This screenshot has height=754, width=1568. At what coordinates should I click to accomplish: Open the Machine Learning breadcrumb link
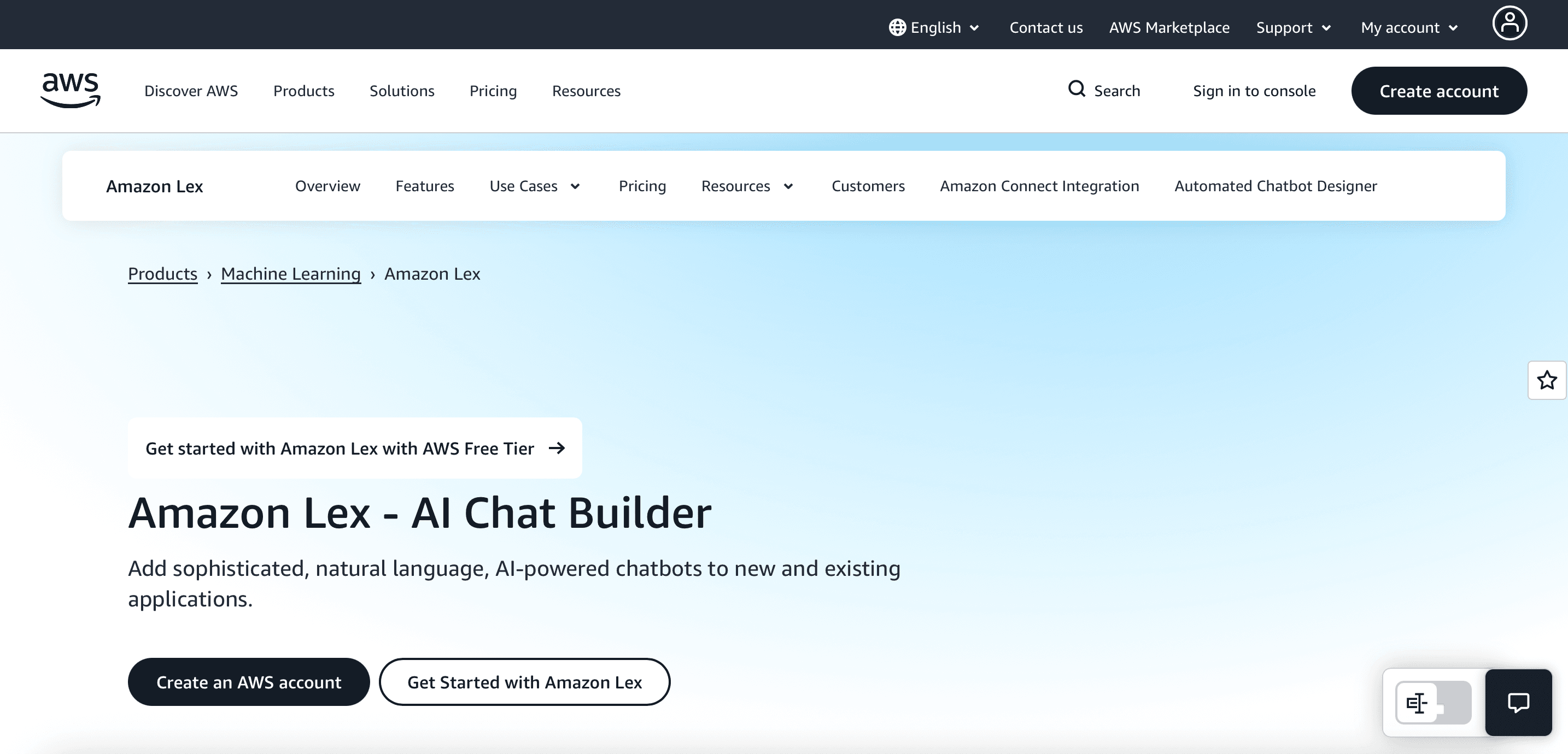pyautogui.click(x=290, y=274)
